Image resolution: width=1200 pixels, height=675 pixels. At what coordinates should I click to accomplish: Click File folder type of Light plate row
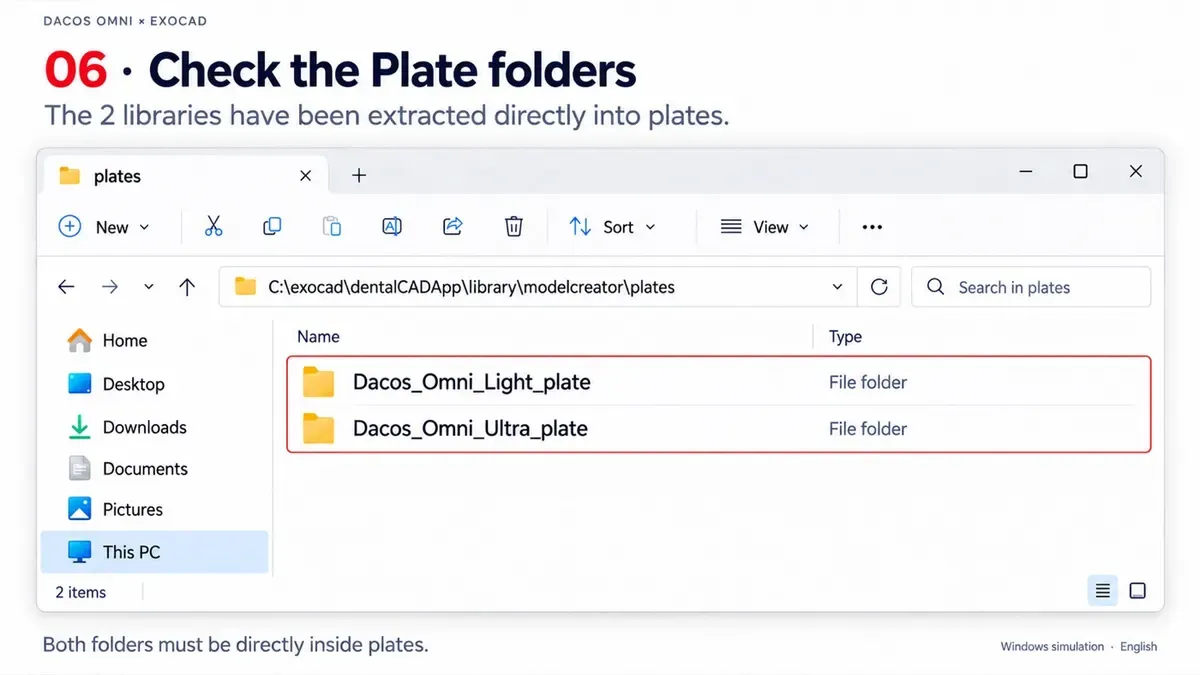(868, 382)
